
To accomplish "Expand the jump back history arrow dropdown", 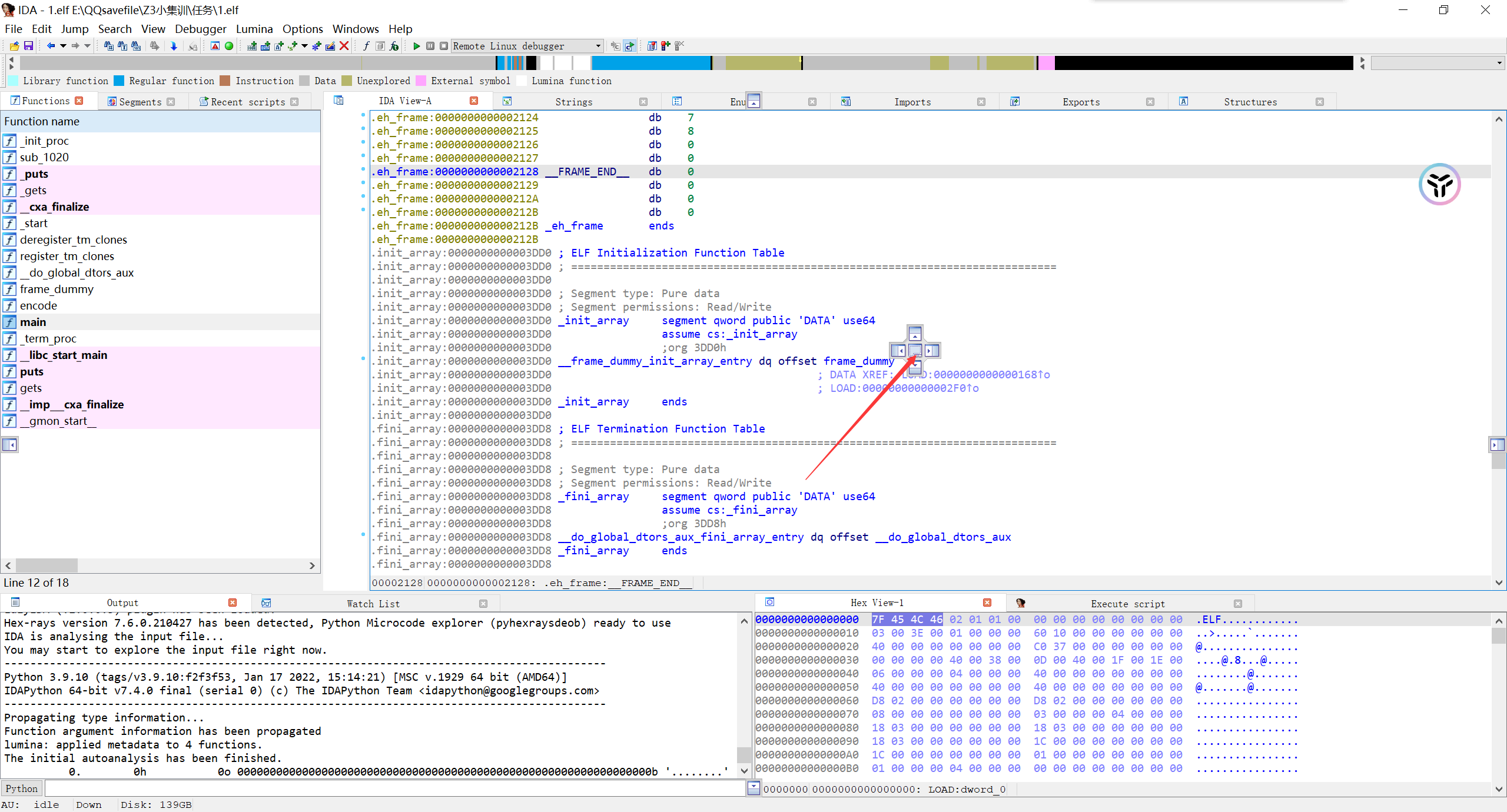I will click(x=63, y=46).
